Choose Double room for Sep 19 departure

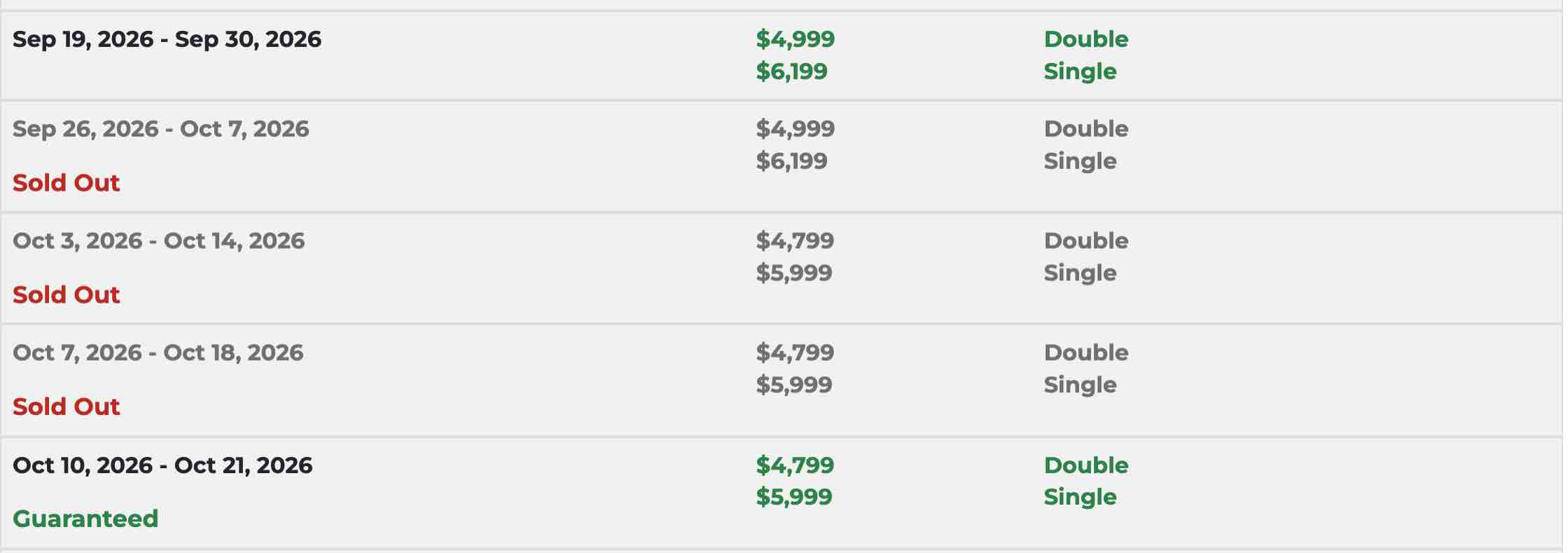1085,39
